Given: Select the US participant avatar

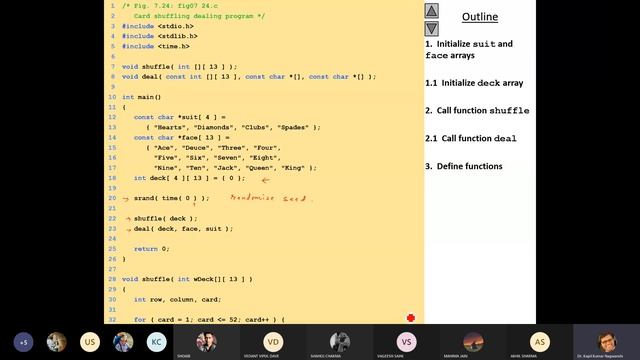Looking at the screenshot, I should (90, 342).
